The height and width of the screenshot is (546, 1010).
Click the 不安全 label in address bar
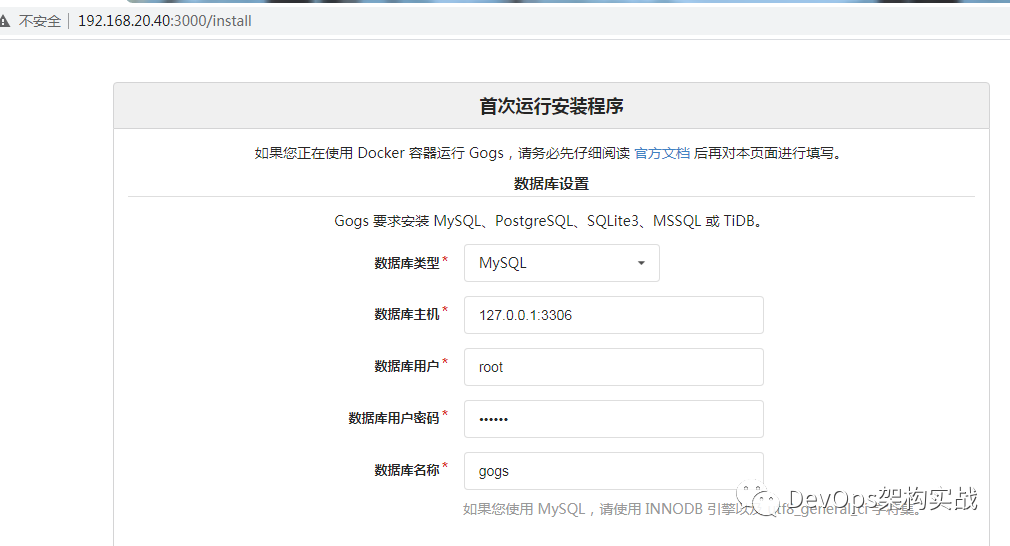(40, 21)
